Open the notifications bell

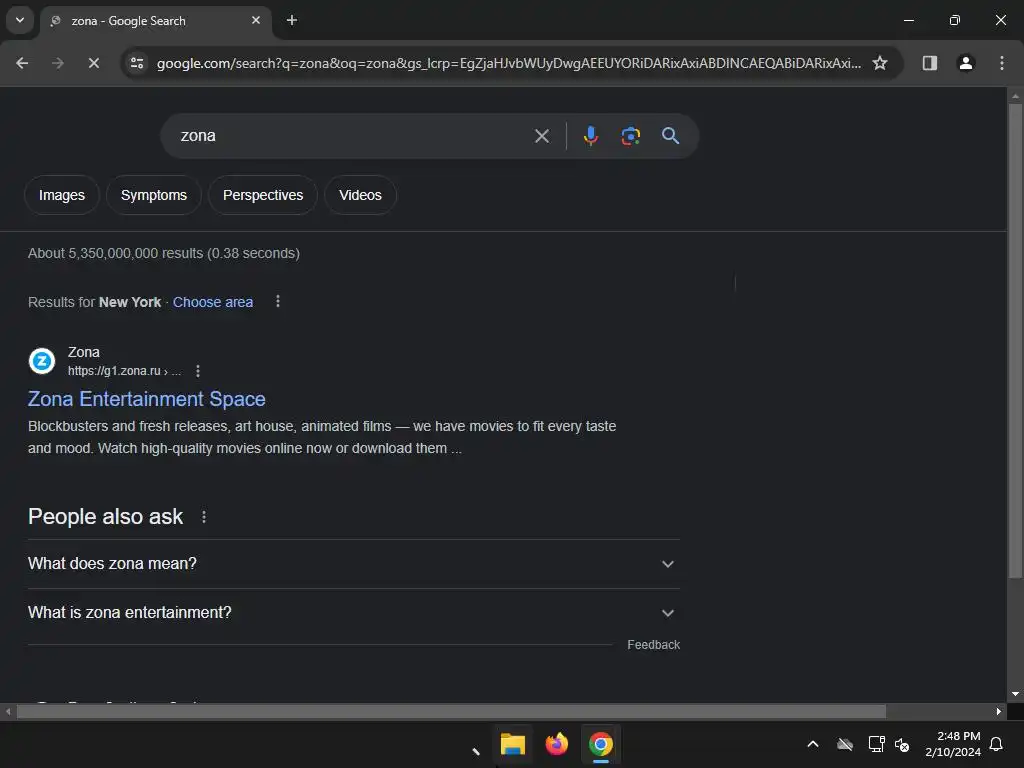[x=996, y=744]
